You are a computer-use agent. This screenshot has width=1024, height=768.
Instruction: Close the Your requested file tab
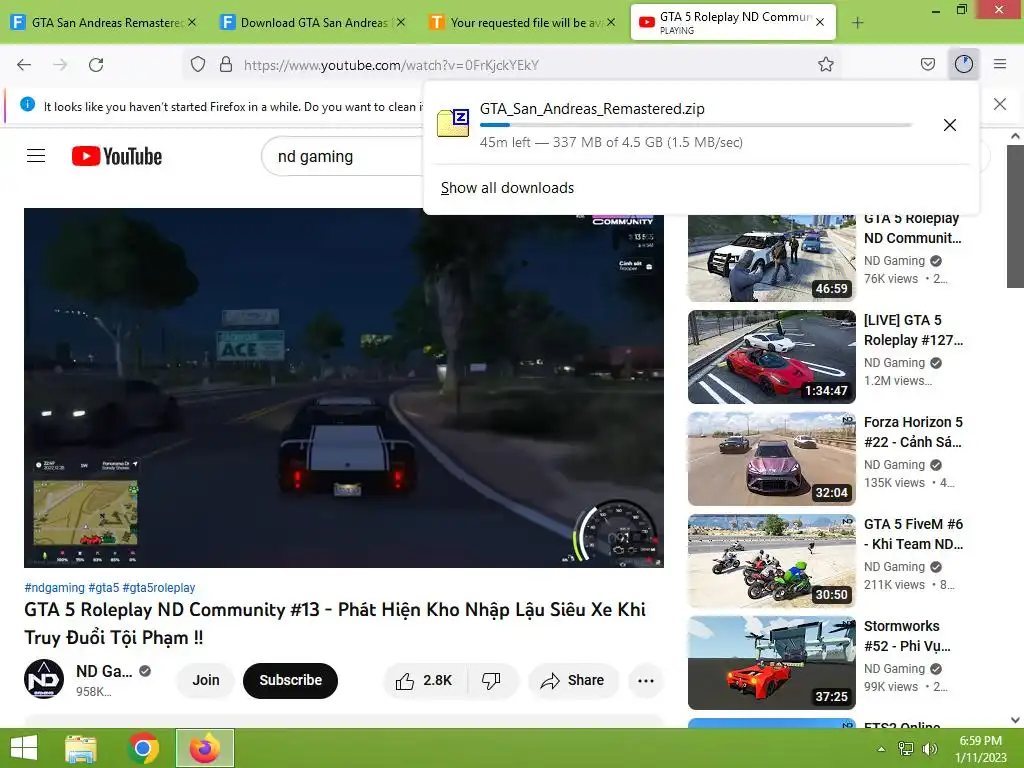coord(611,22)
